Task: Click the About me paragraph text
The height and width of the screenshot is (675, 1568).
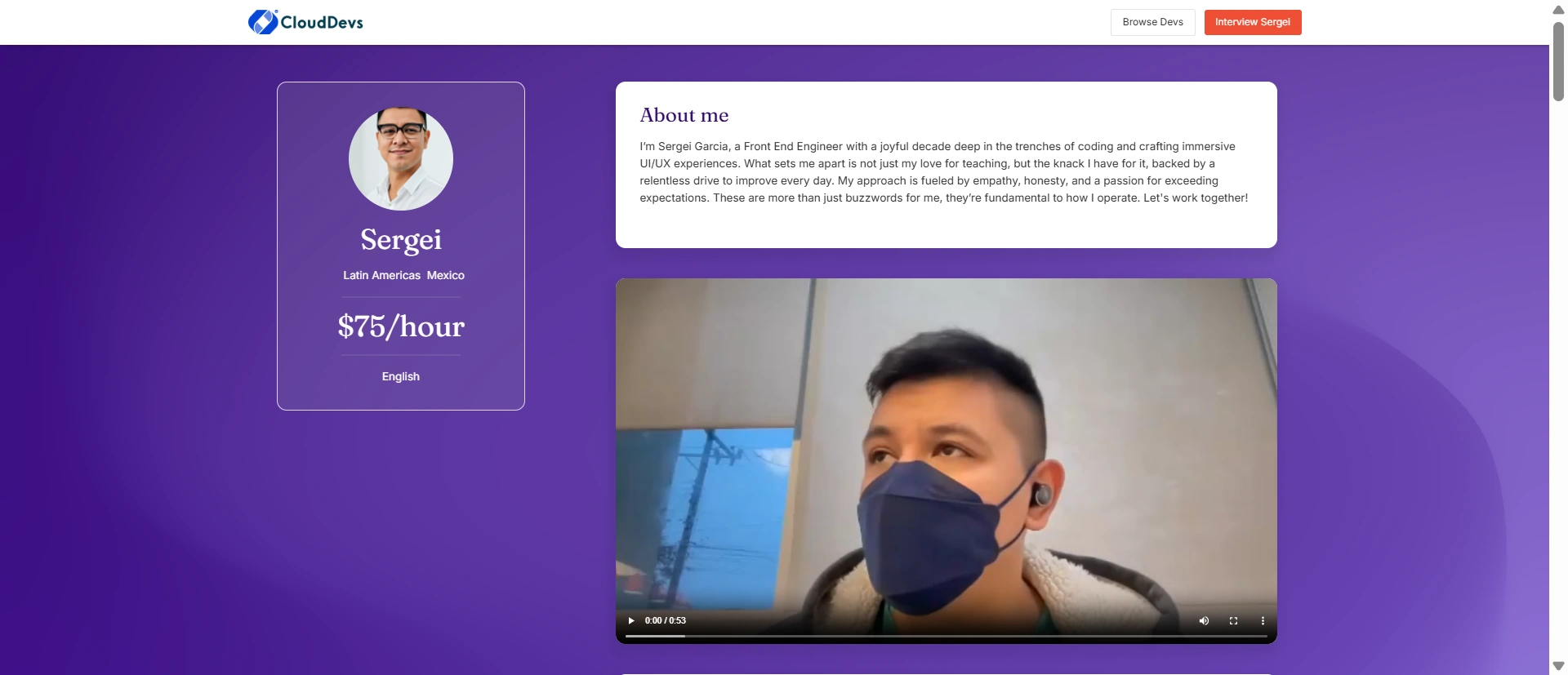Action: tap(944, 172)
